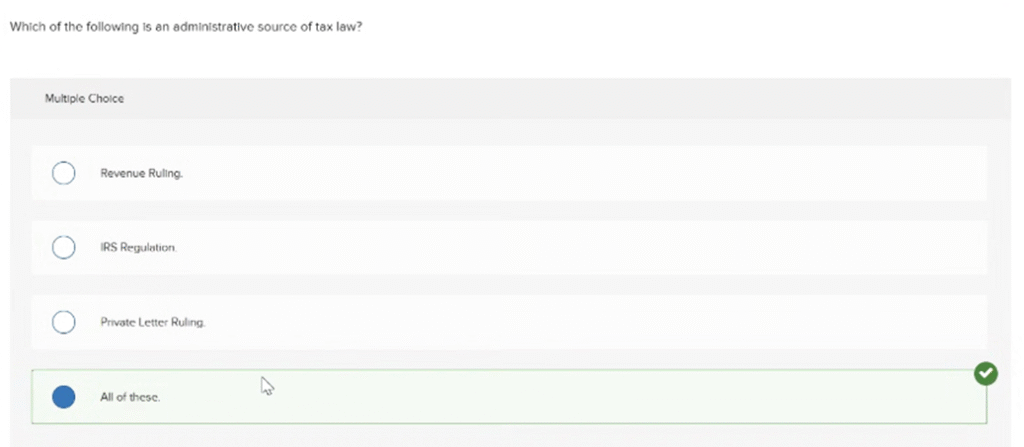Click the administrative source question text
Viewport: 1024px width, 447px height.
185,28
